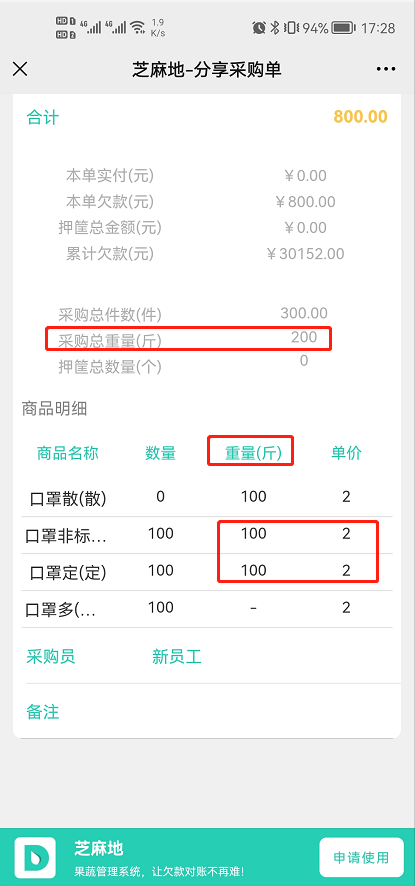Select the 口罩散(散) product row

click(207, 498)
